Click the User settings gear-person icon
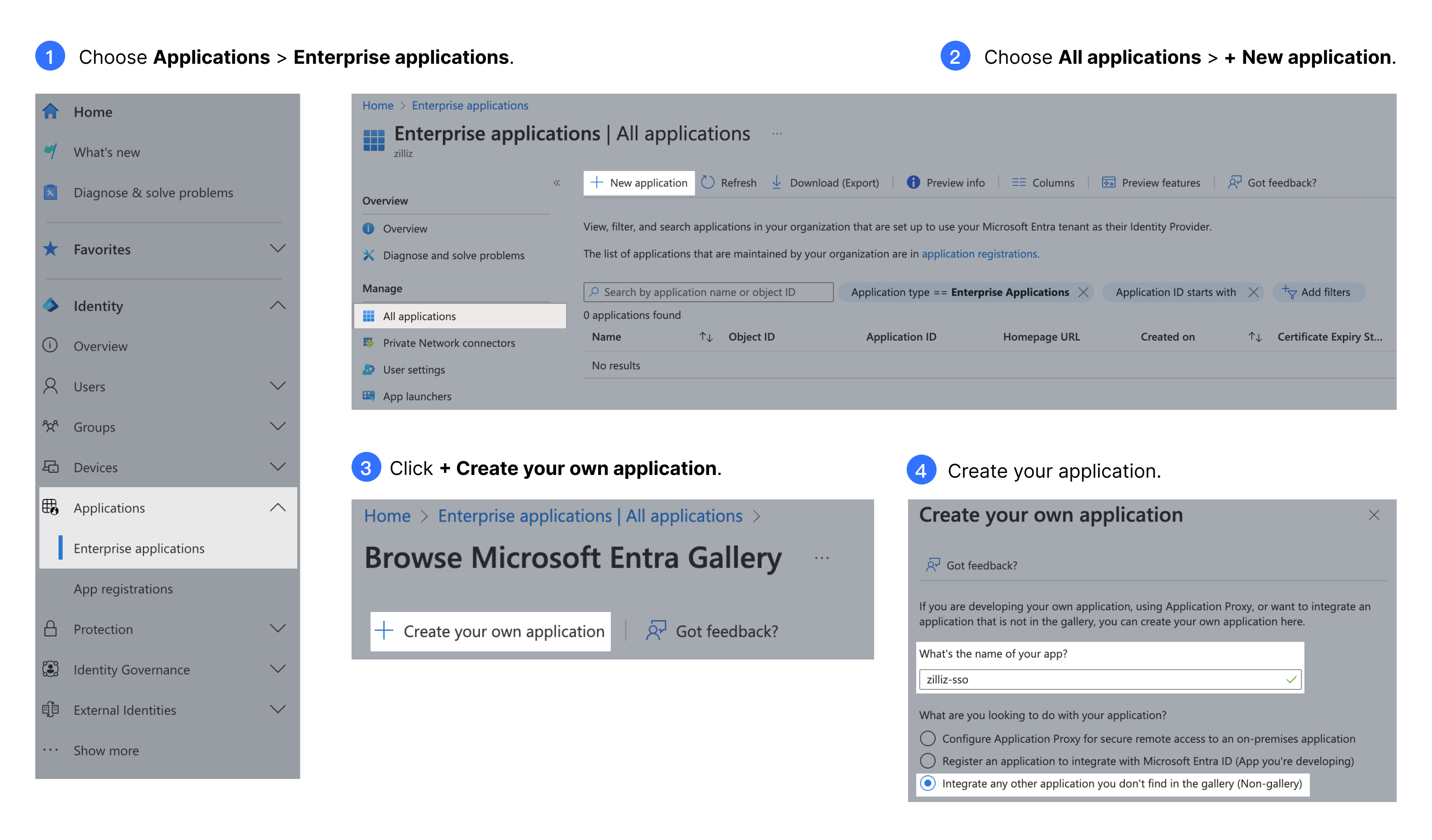Screen dimensions: 1432x840 (x=369, y=370)
